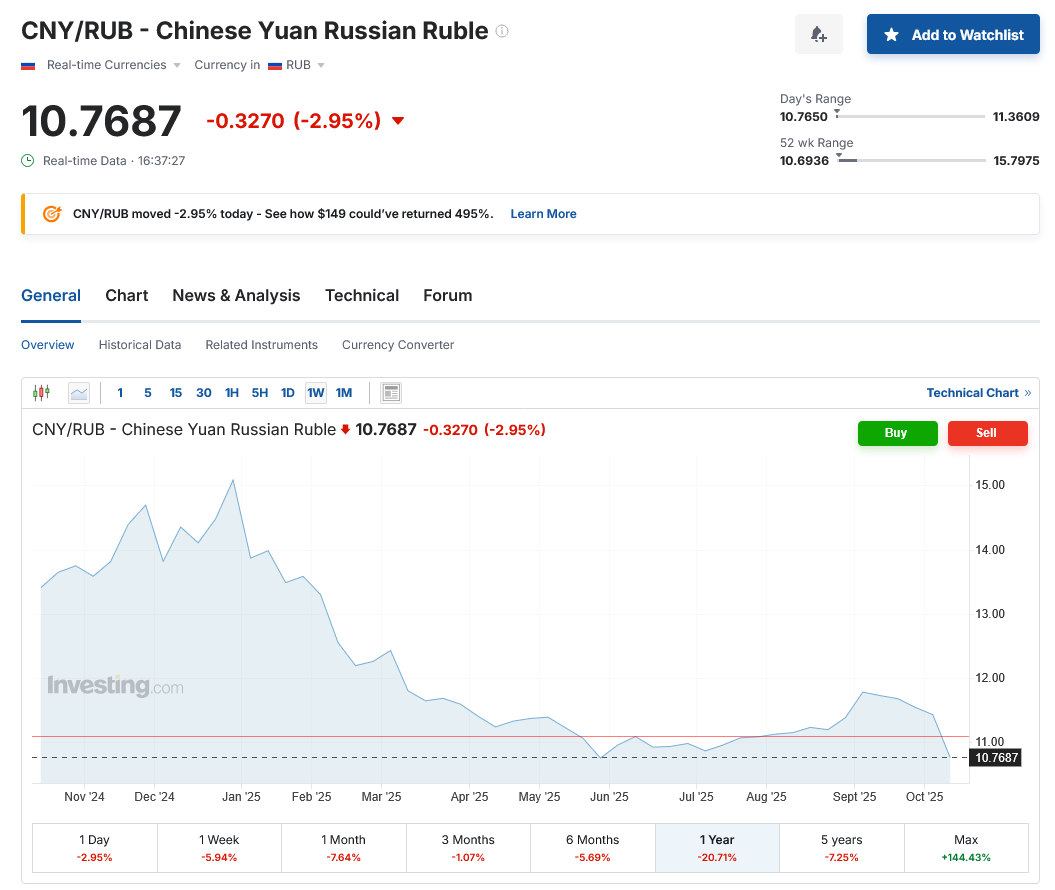Click the Learn More link
Screen dimensions: 1055x890
pyautogui.click(x=543, y=214)
